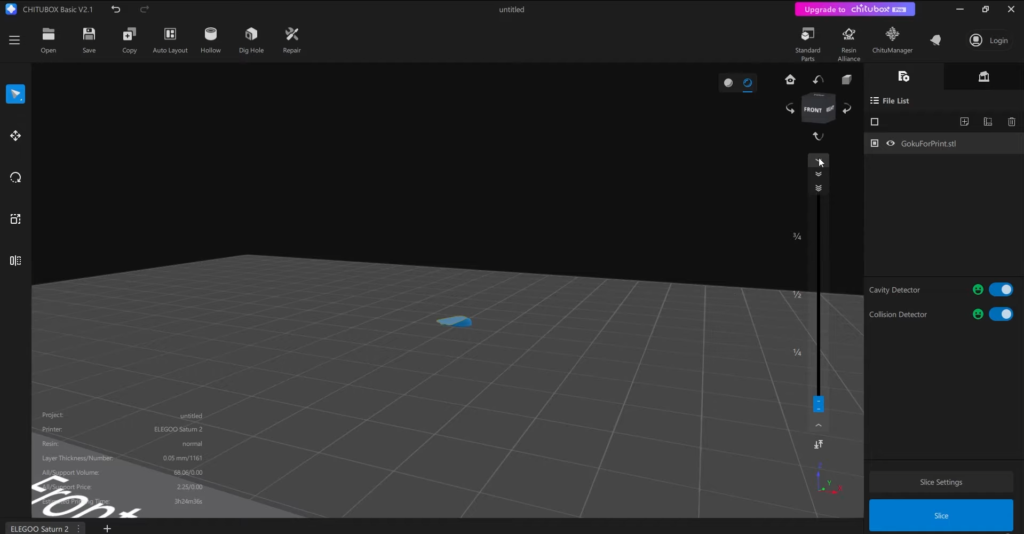Image resolution: width=1024 pixels, height=534 pixels.
Task: Open ELEGOO Saturn 2 tab options menu
Action: (x=80, y=527)
